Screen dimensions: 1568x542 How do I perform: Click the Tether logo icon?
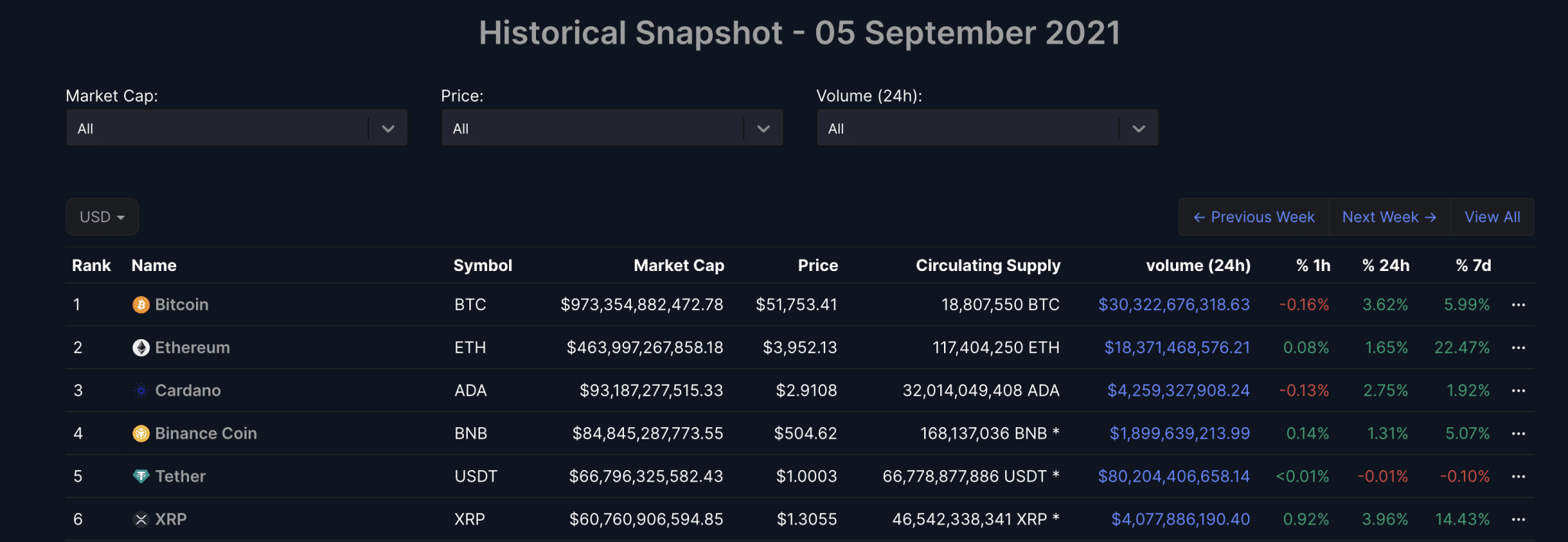click(x=141, y=476)
